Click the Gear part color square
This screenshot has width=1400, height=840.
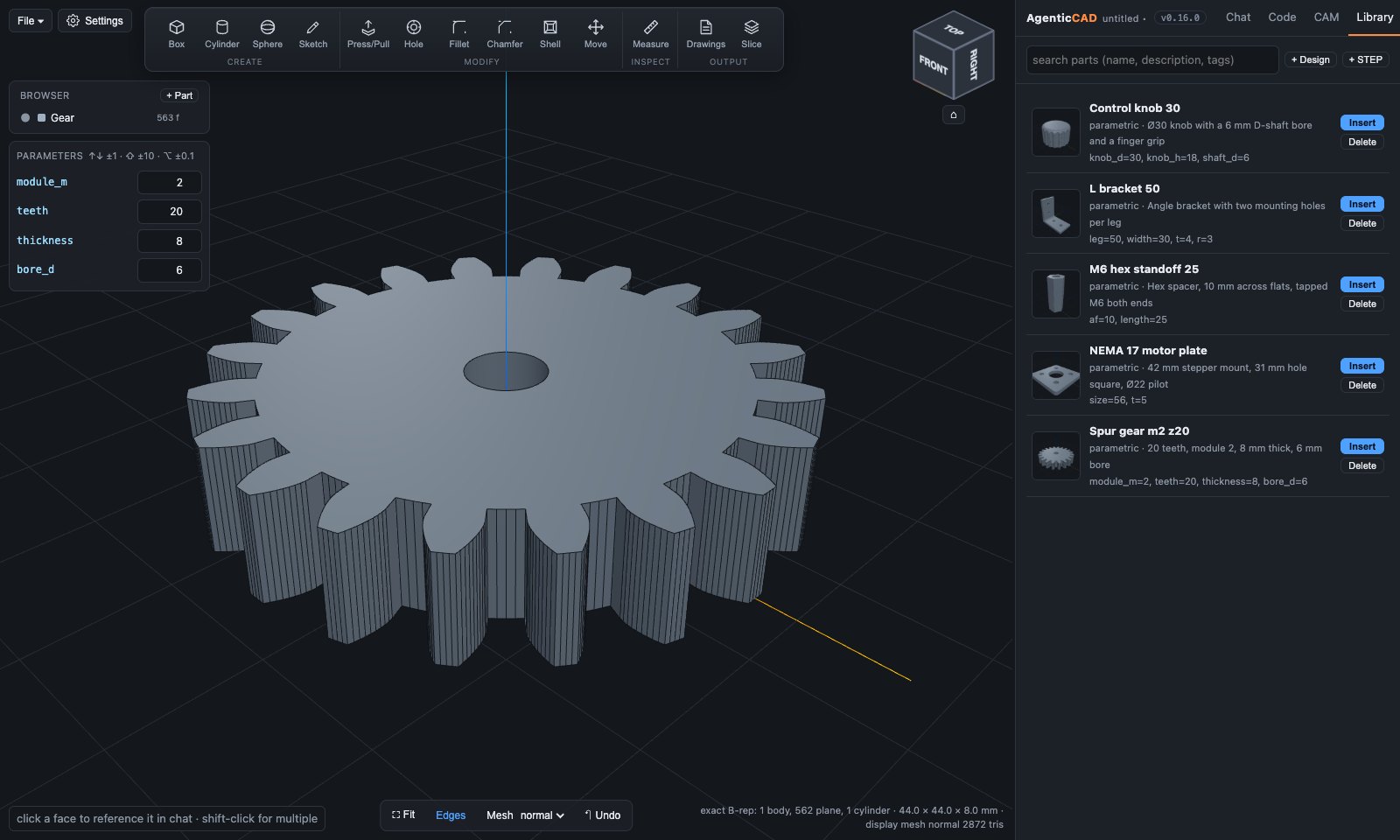(41, 117)
